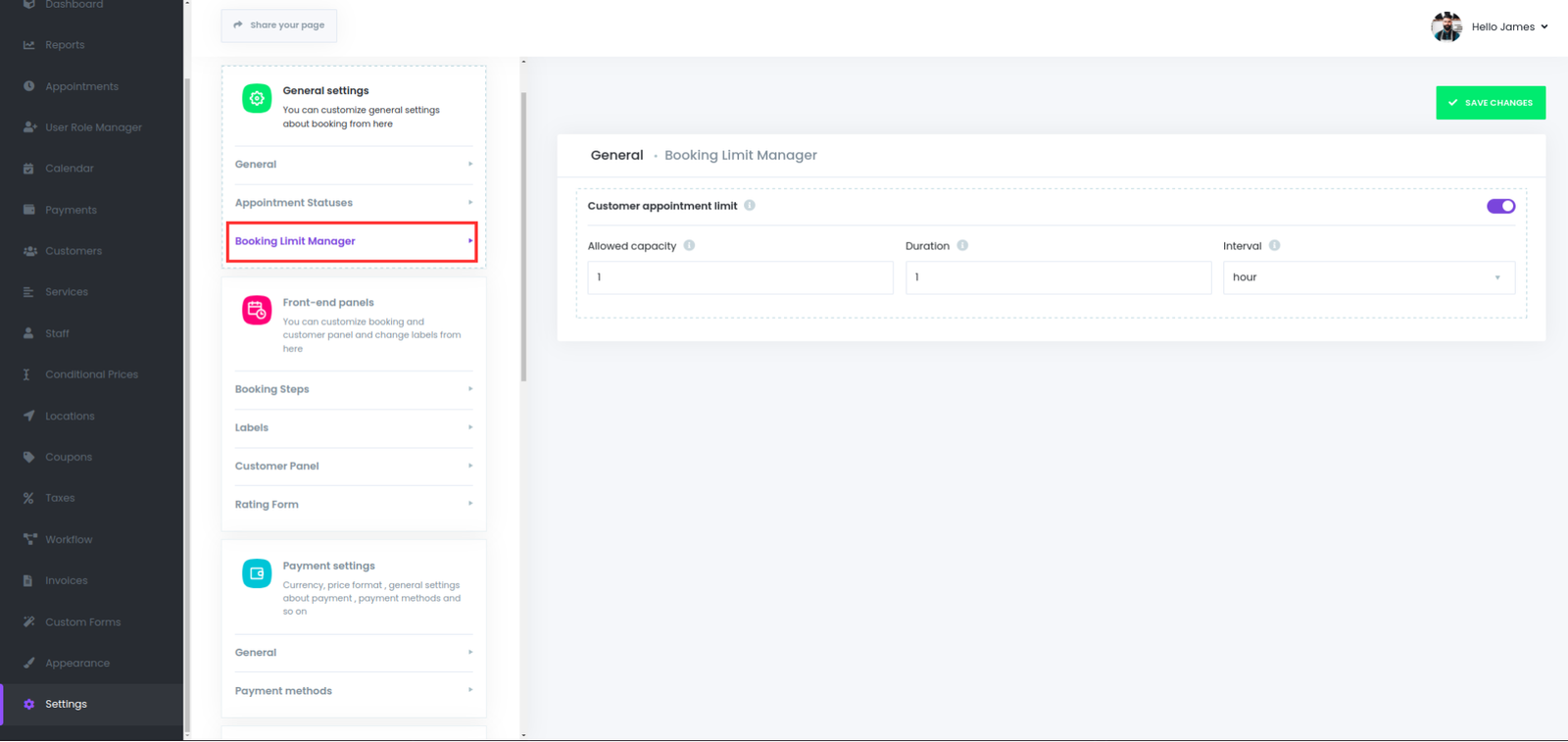Click info icon next to Allowed capacity

689,246
